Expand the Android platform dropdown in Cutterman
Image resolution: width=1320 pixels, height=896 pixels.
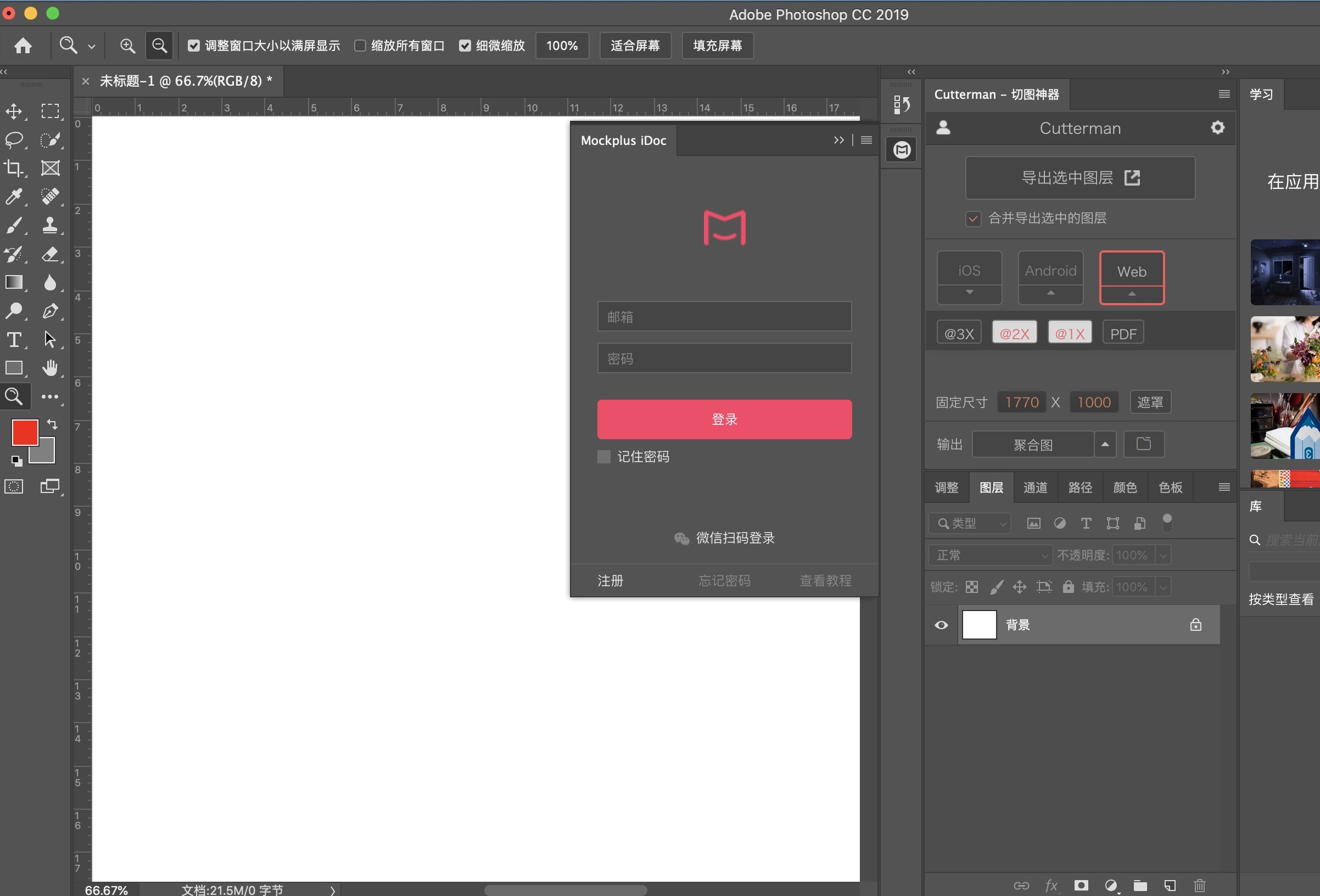point(1050,293)
